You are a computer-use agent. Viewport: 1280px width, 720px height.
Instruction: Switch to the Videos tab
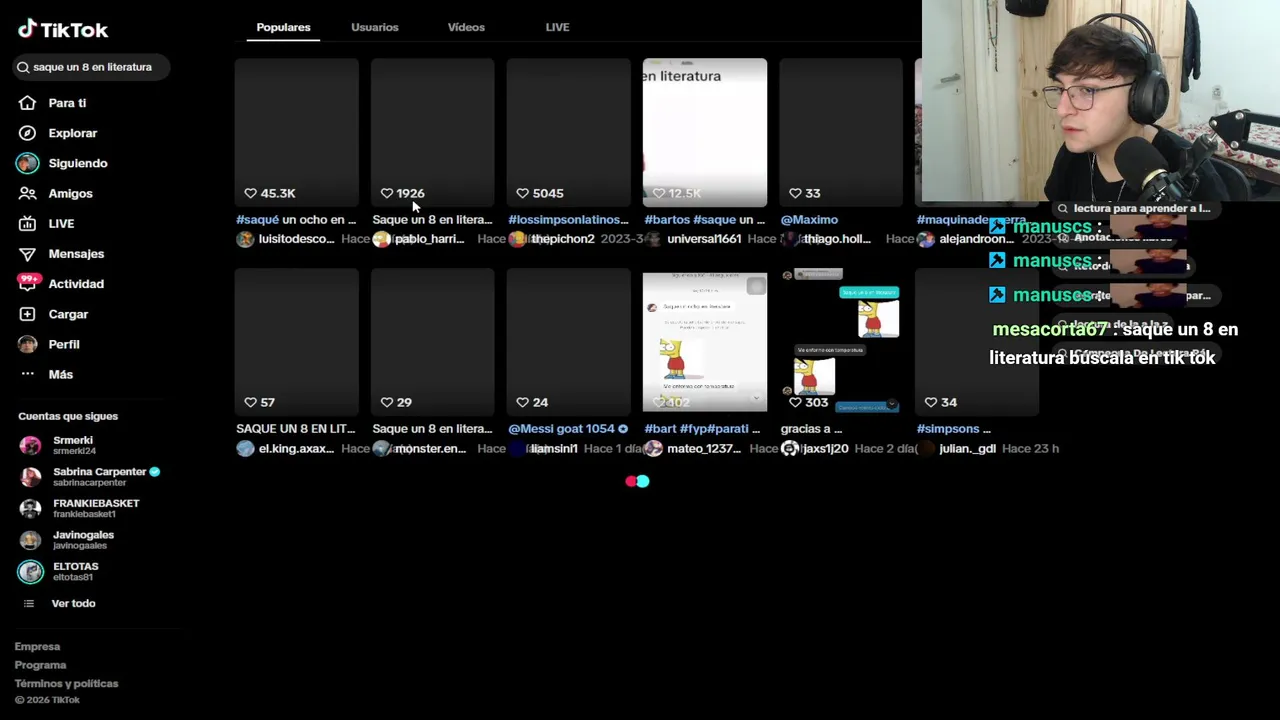pos(466,27)
